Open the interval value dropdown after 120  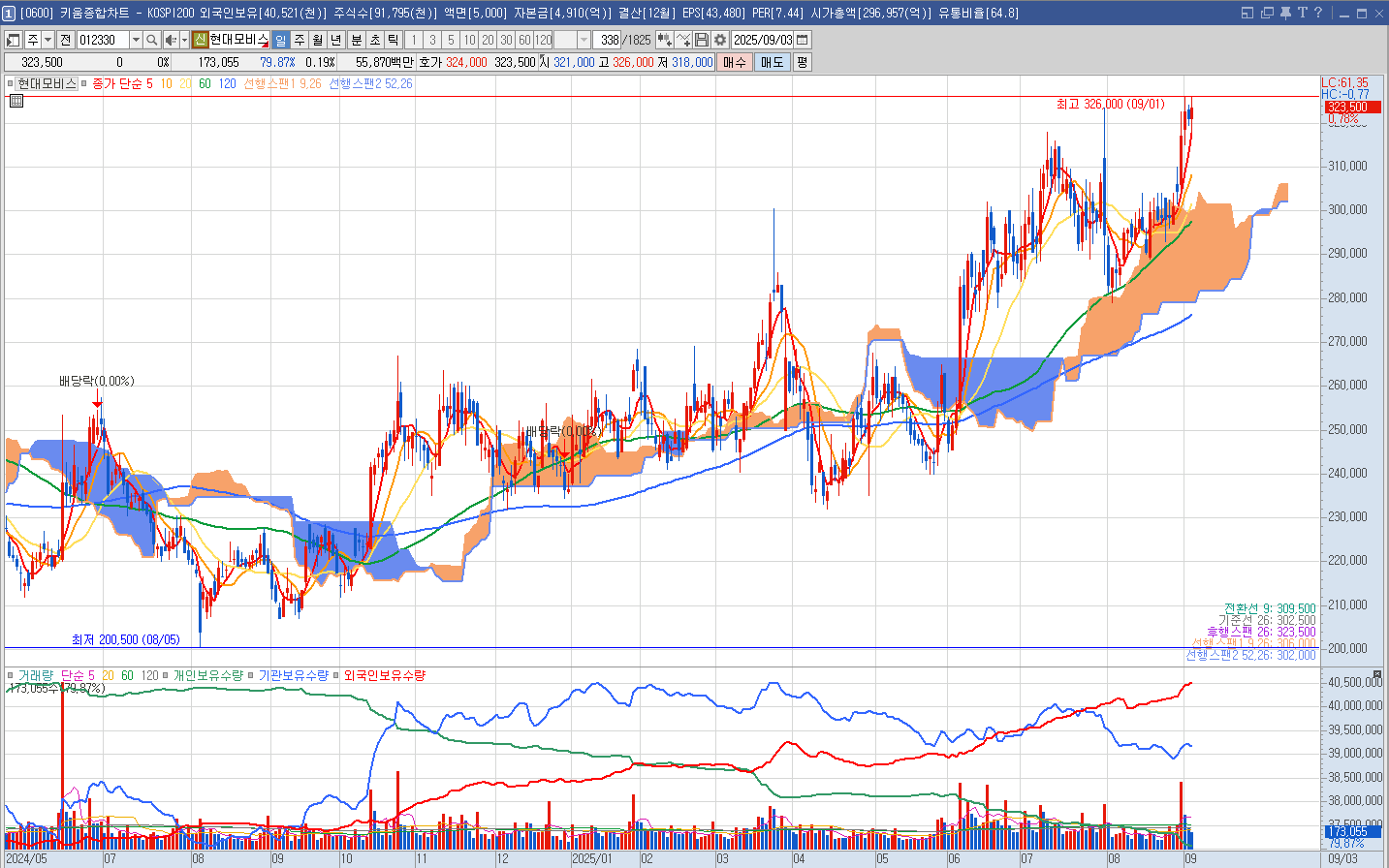pyautogui.click(x=584, y=40)
